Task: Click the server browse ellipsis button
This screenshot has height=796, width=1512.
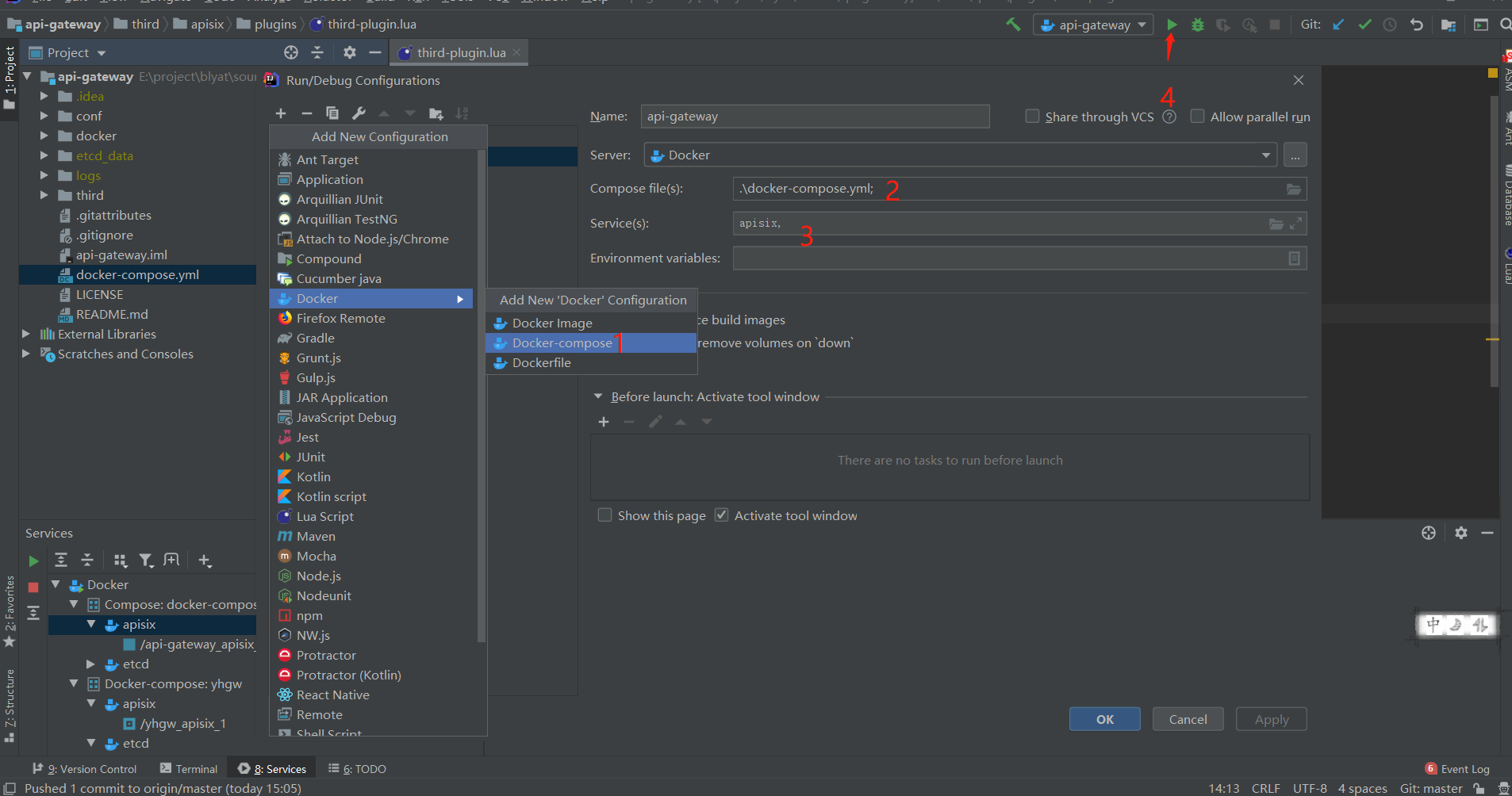Action: pos(1295,155)
